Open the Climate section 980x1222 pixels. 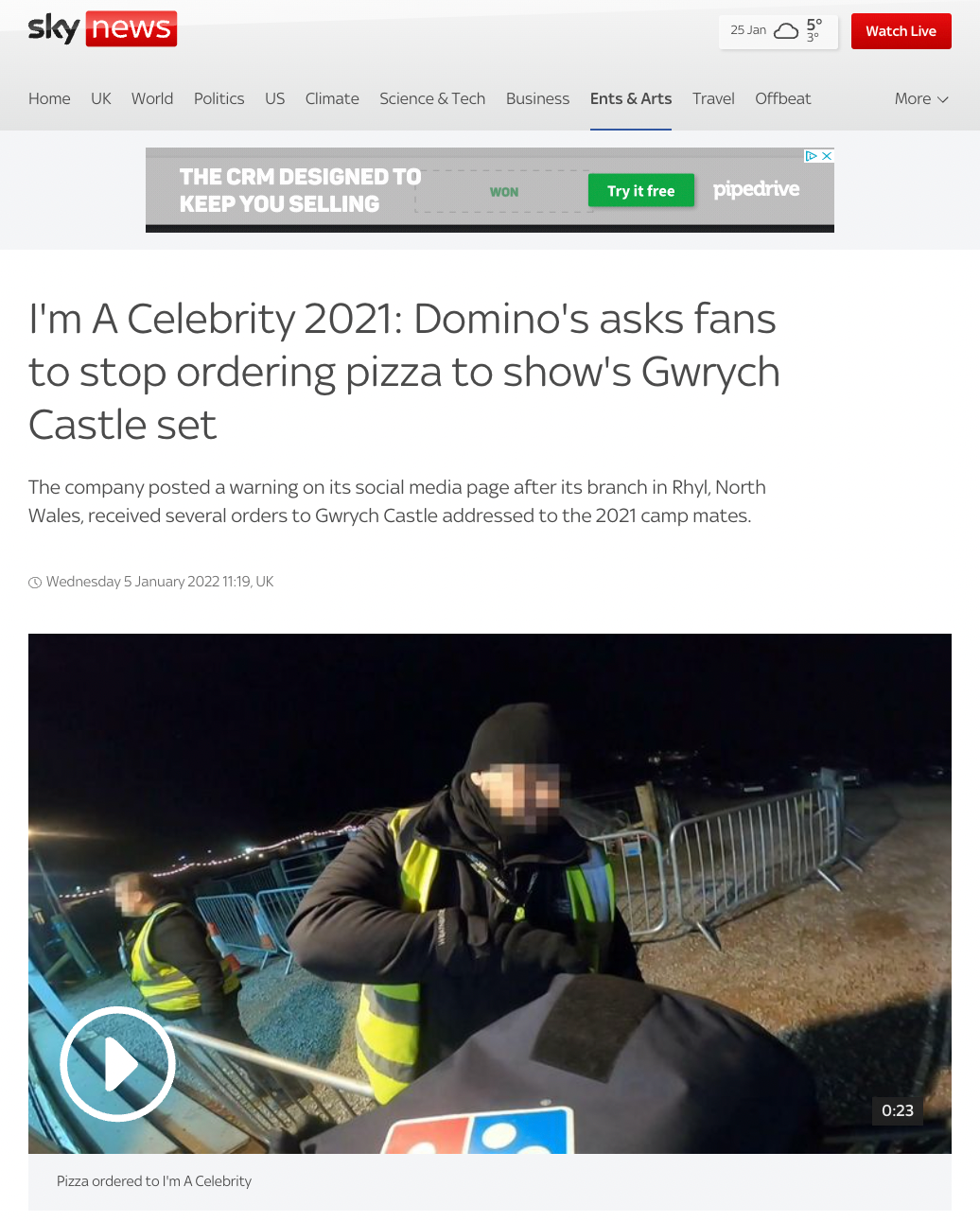coord(332,98)
